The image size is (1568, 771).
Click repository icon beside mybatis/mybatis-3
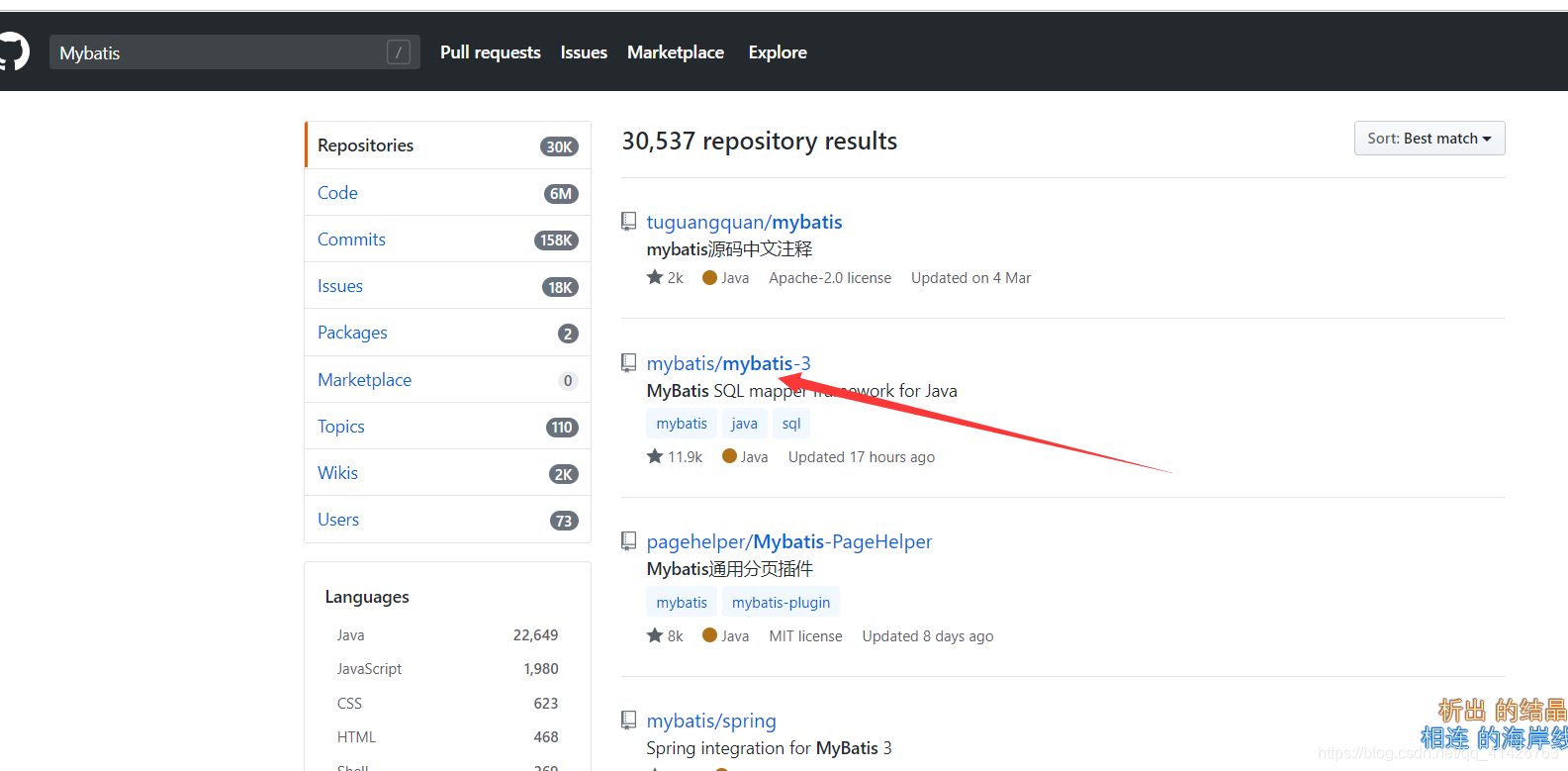(628, 363)
